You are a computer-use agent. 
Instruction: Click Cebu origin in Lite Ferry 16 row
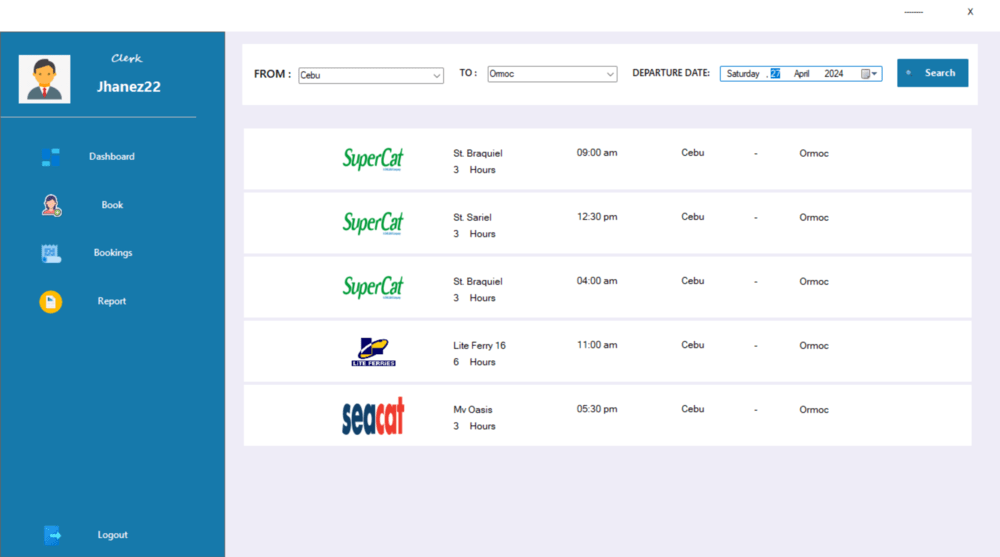pos(693,345)
